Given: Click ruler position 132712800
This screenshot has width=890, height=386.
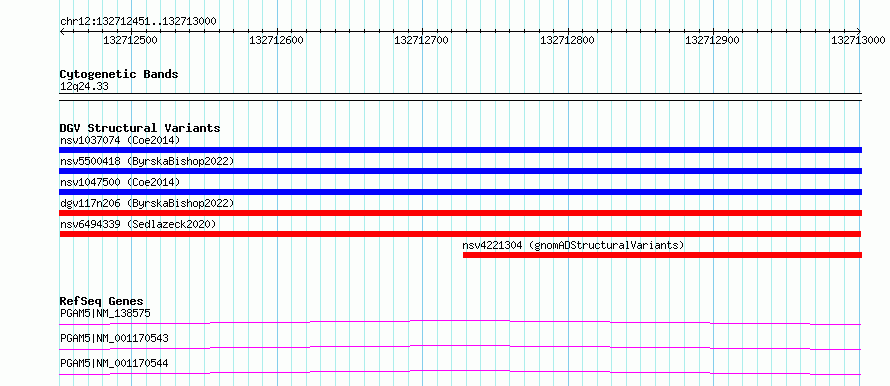Looking at the screenshot, I should pos(568,40).
